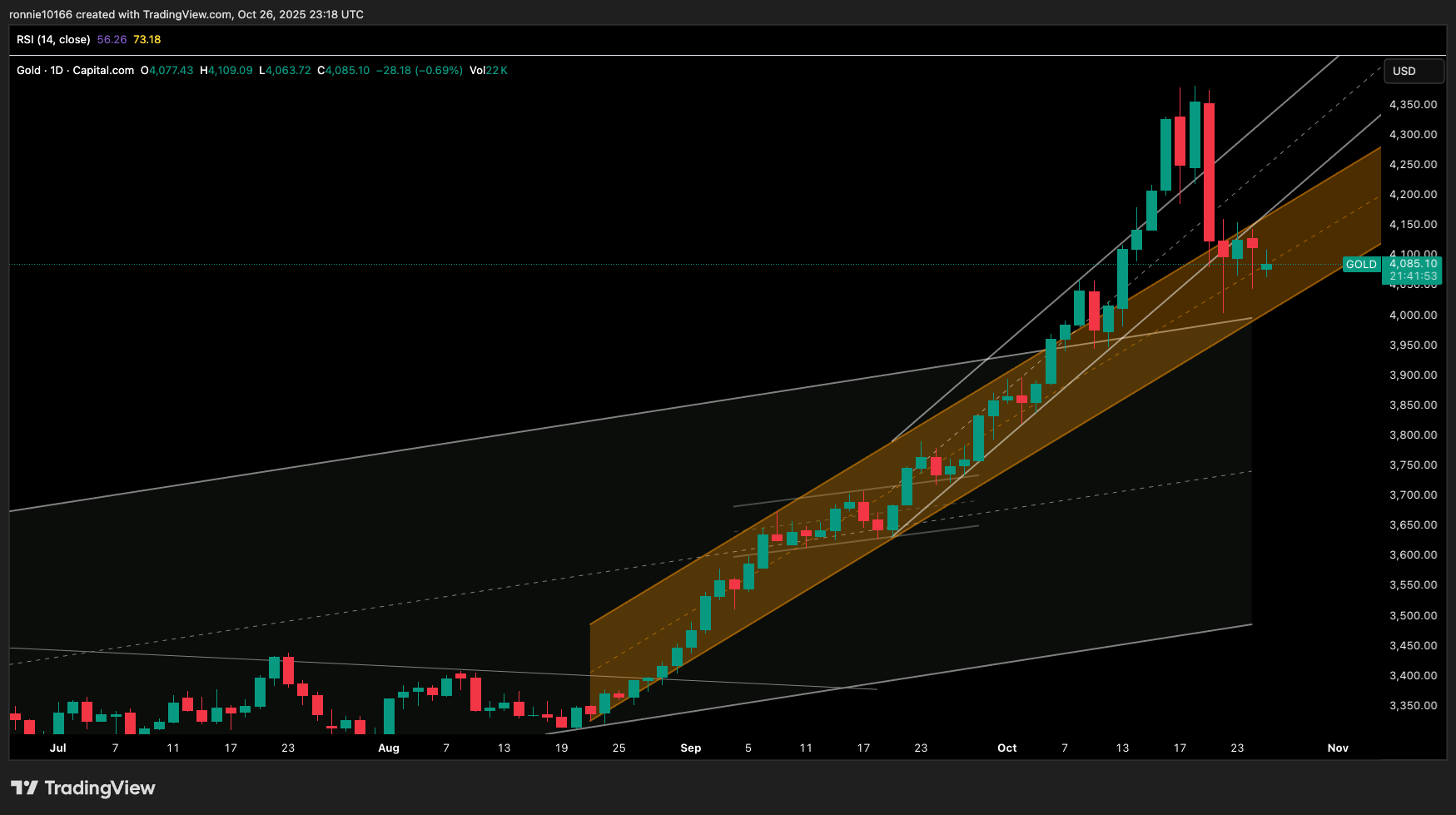Select the 1D timeframe in the legend
This screenshot has height=815, width=1456.
click(58, 71)
